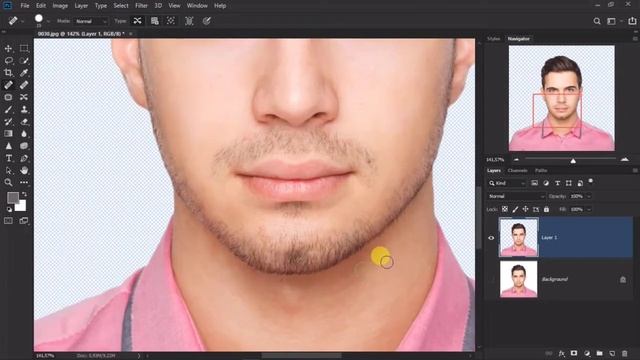Click the white background color swatch
The width and height of the screenshot is (640, 360).
pyautogui.click(x=21, y=206)
